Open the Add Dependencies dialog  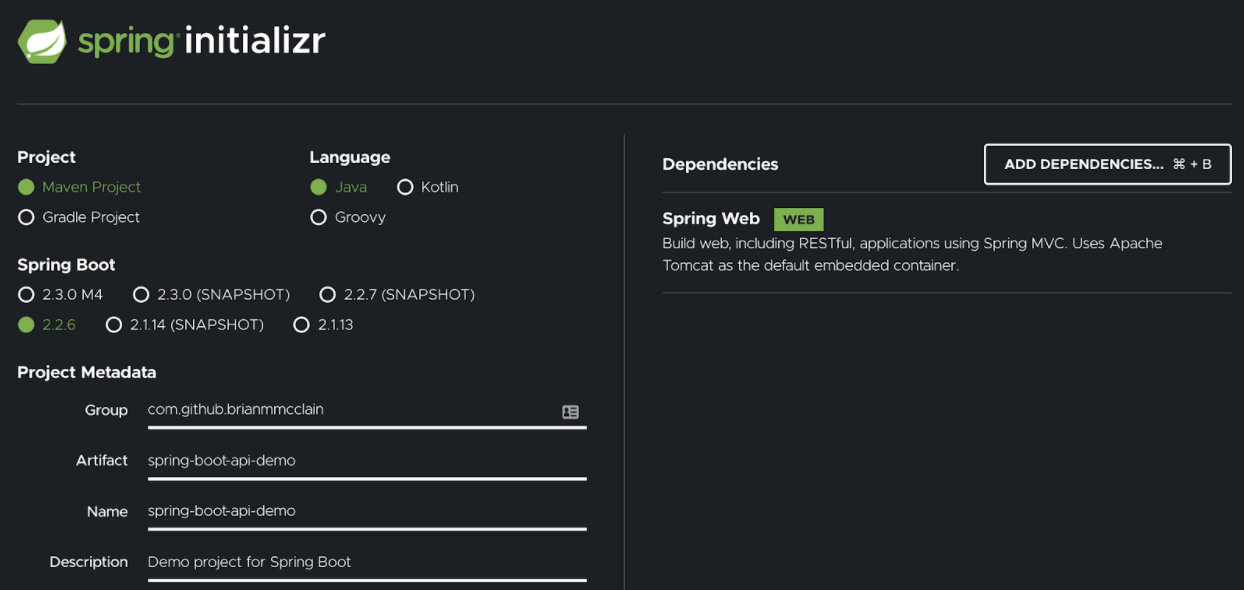point(1107,164)
